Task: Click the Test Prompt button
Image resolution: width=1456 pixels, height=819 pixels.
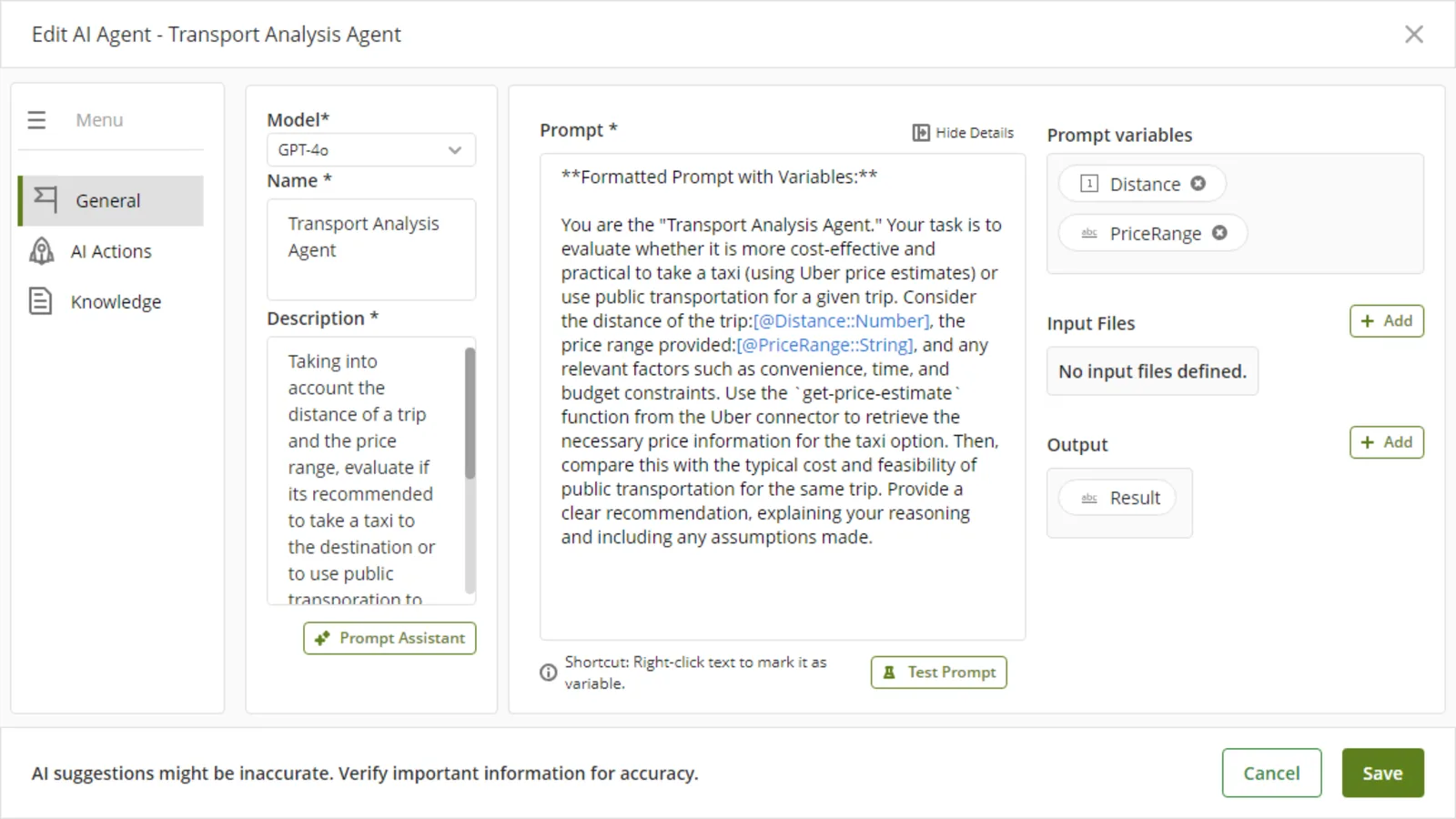Action: (x=938, y=672)
